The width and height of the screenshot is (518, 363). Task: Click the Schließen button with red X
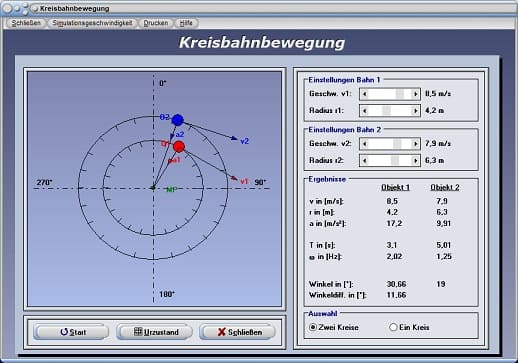[237, 332]
